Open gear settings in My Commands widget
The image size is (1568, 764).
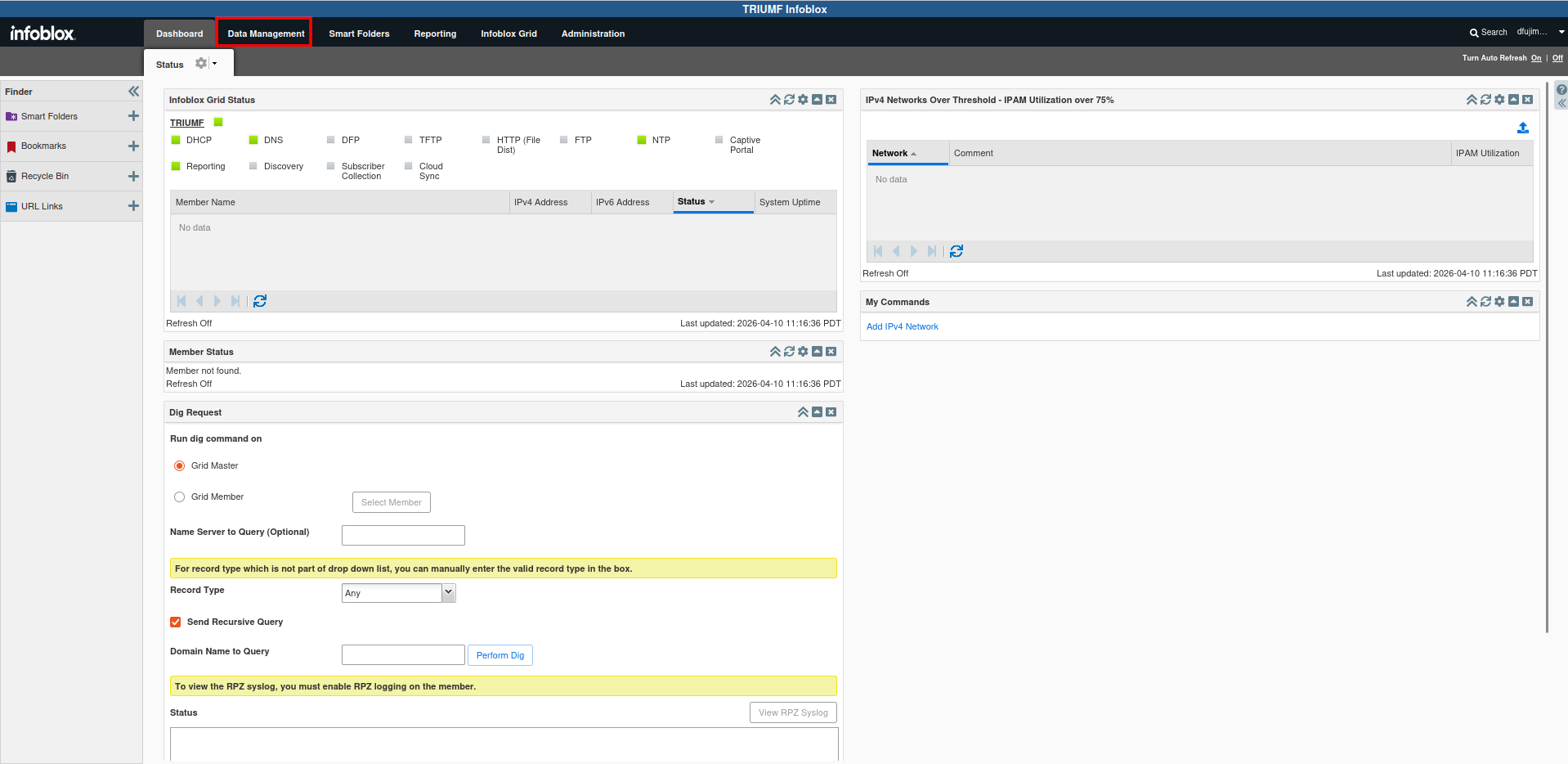(x=1499, y=302)
